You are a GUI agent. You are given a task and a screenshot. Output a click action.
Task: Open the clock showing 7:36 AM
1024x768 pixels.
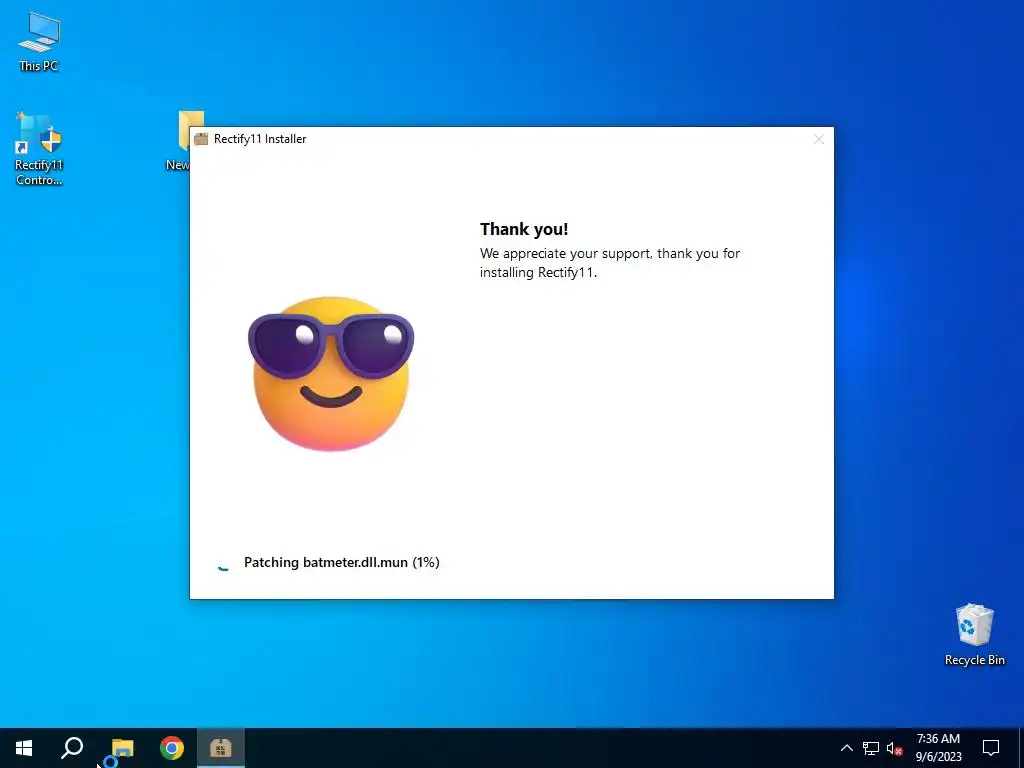(938, 748)
